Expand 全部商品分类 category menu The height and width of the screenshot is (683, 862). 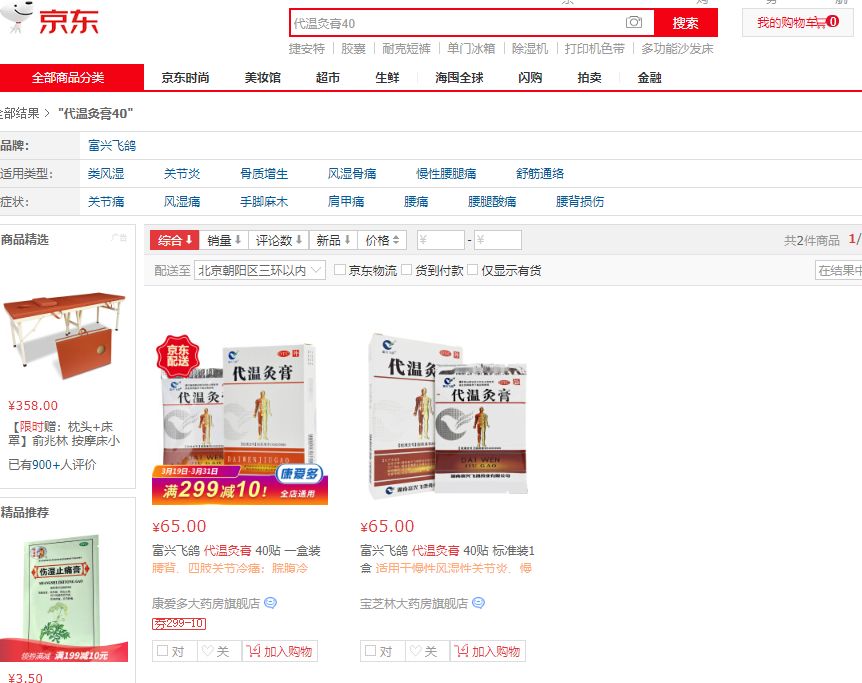click(x=71, y=78)
